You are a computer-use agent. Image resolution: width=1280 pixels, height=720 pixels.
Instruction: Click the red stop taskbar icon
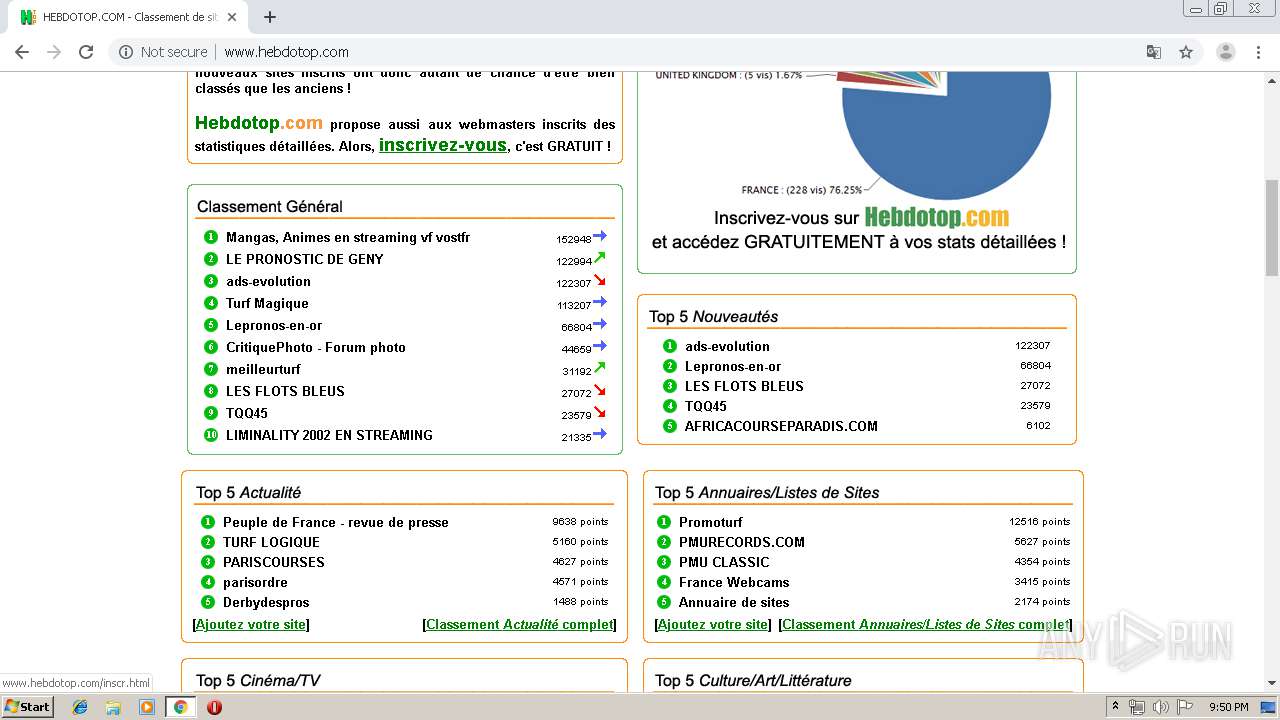[x=214, y=707]
